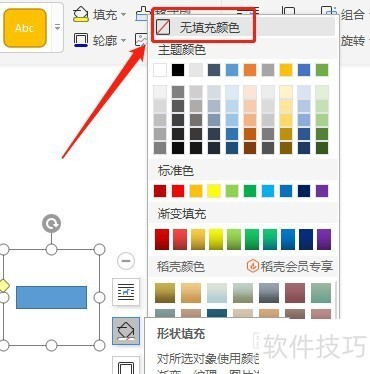Click the floating outline button below fill
The height and width of the screenshot is (374, 370).
point(126,366)
